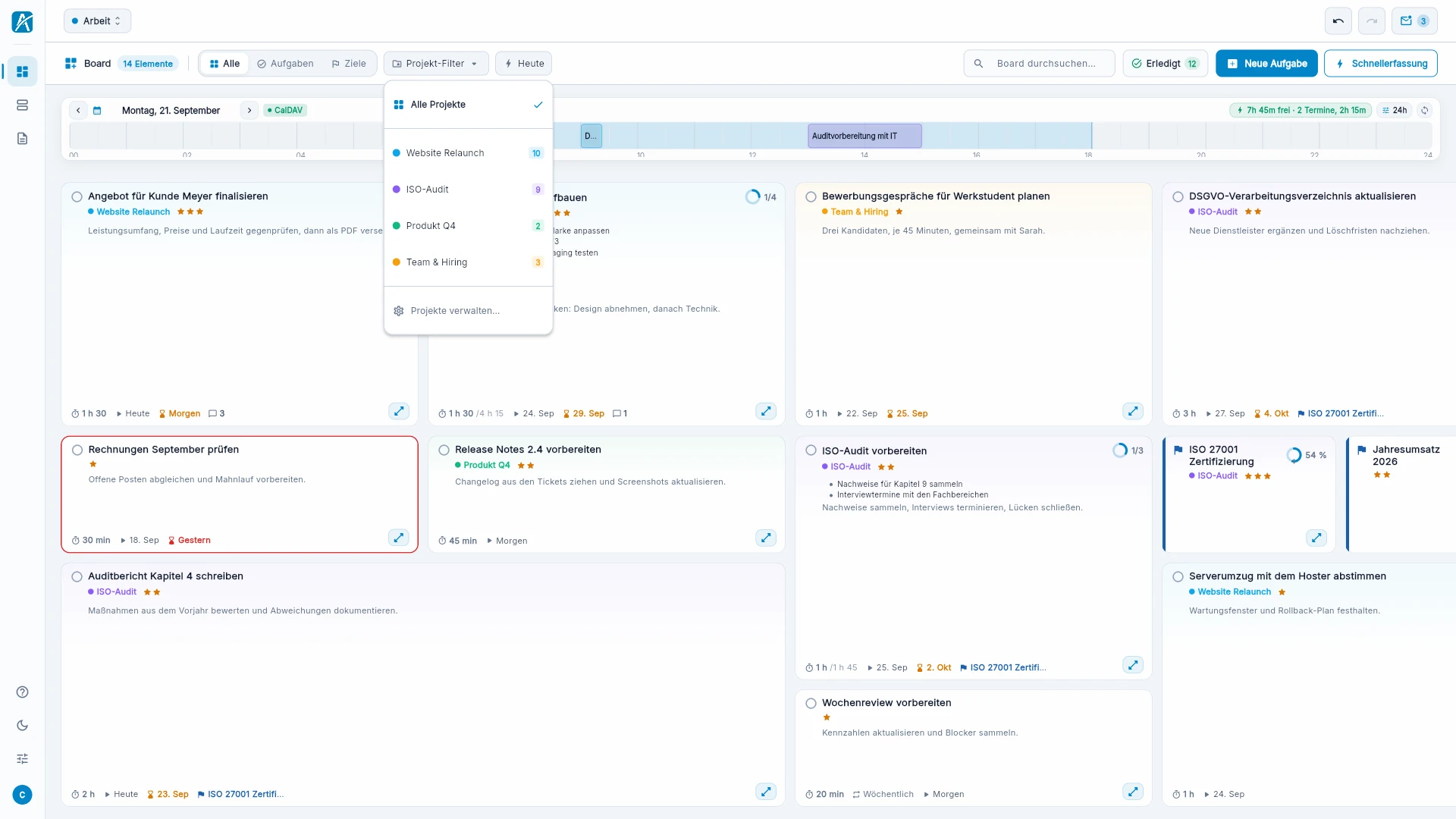1456x819 pixels.
Task: Switch to the Aufgaben tab
Action: (285, 64)
